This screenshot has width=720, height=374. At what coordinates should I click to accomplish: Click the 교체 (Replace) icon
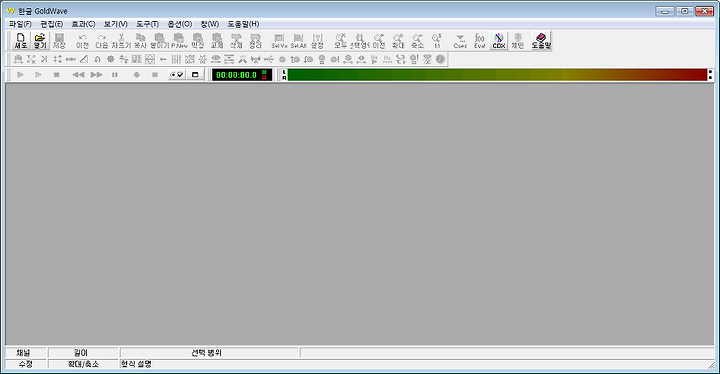217,41
